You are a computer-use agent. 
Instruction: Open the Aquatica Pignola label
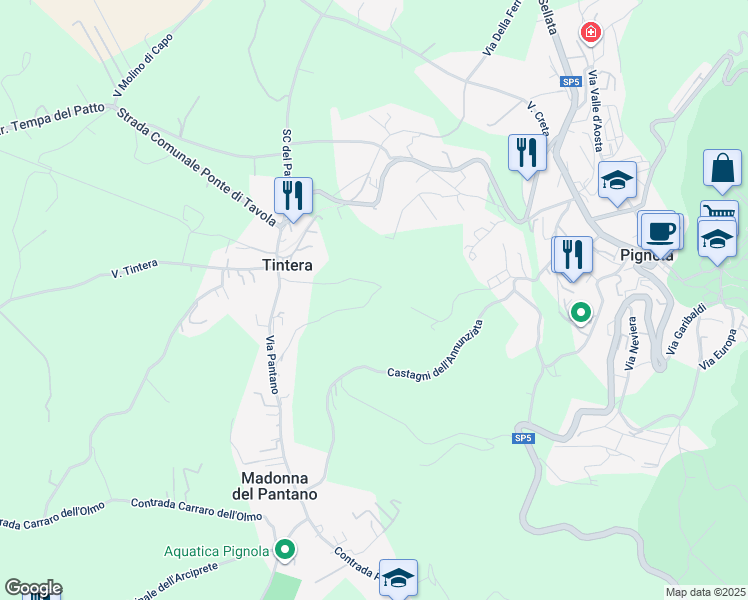pos(217,551)
